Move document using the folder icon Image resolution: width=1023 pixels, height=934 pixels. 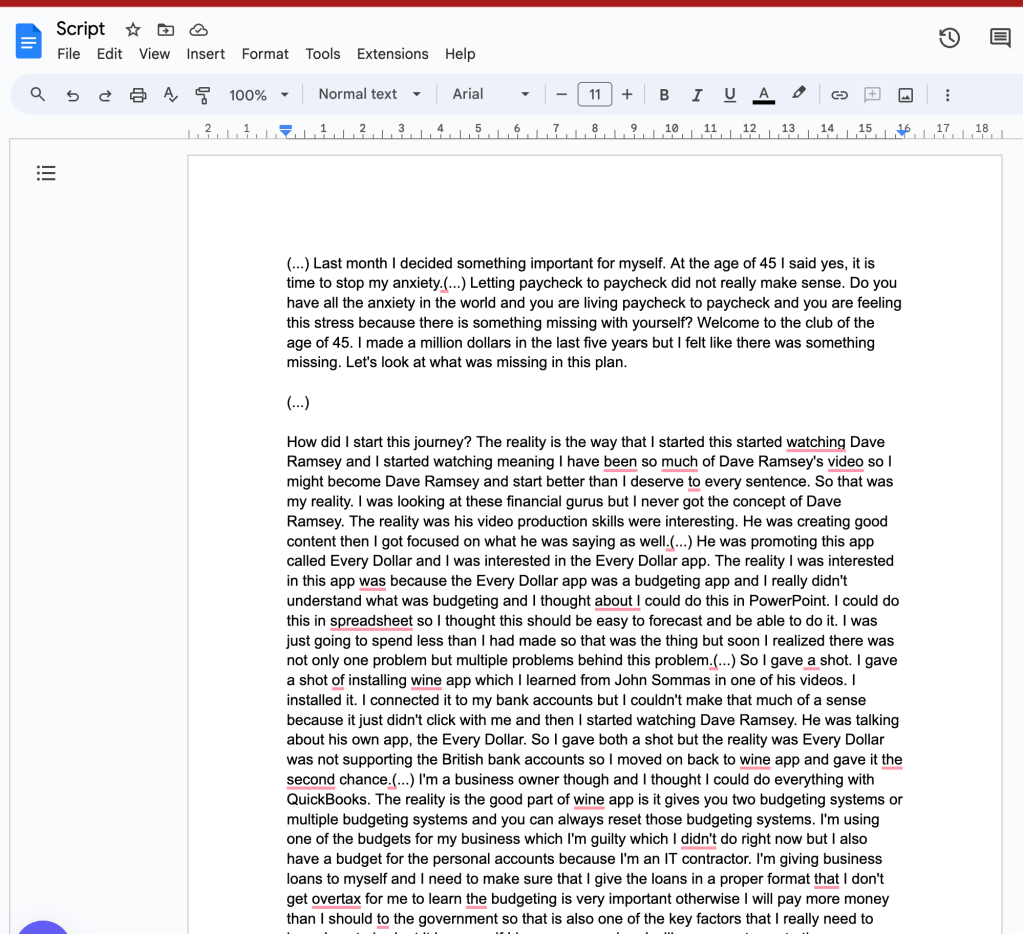pos(166,29)
